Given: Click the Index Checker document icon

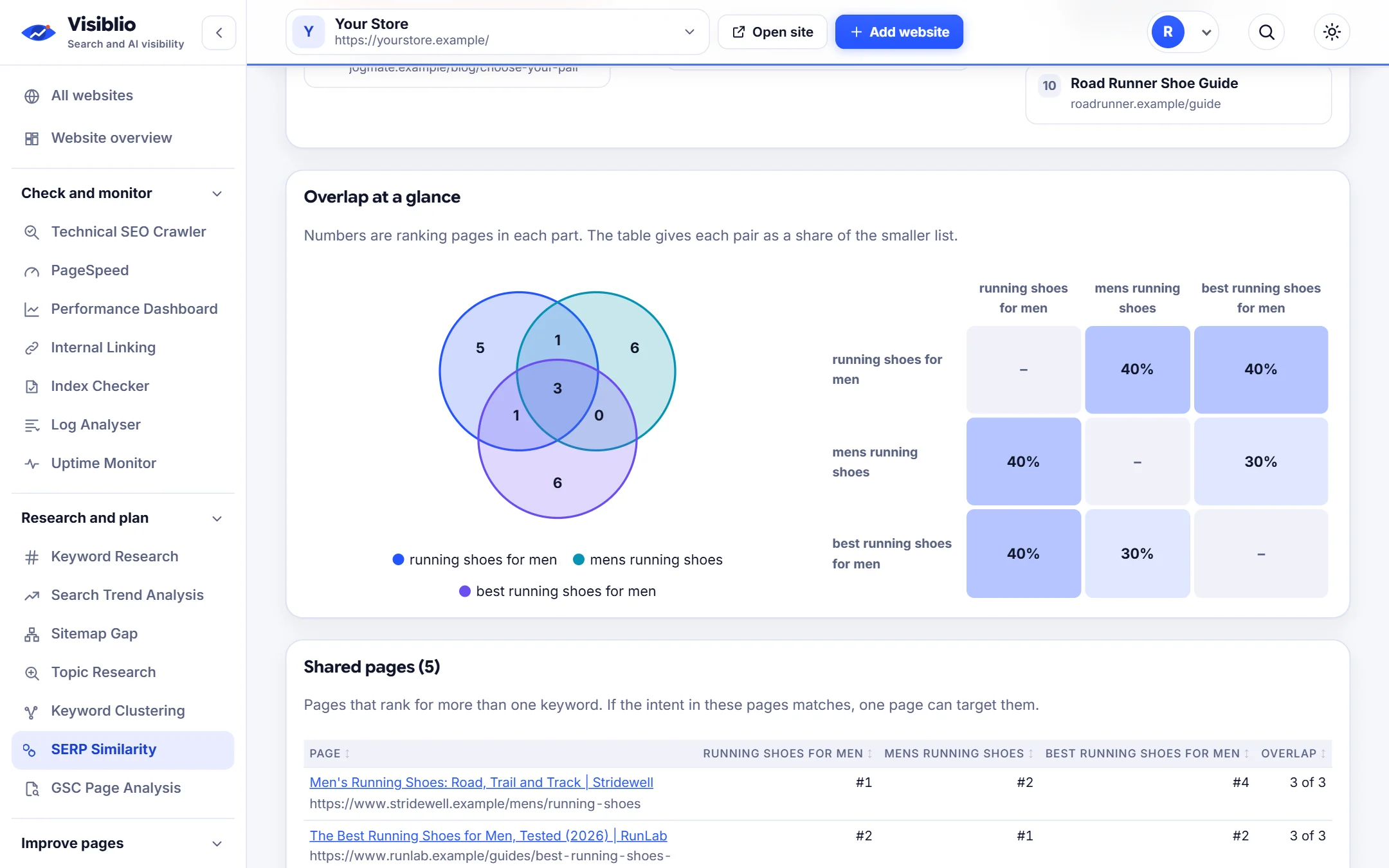Looking at the screenshot, I should 32,386.
